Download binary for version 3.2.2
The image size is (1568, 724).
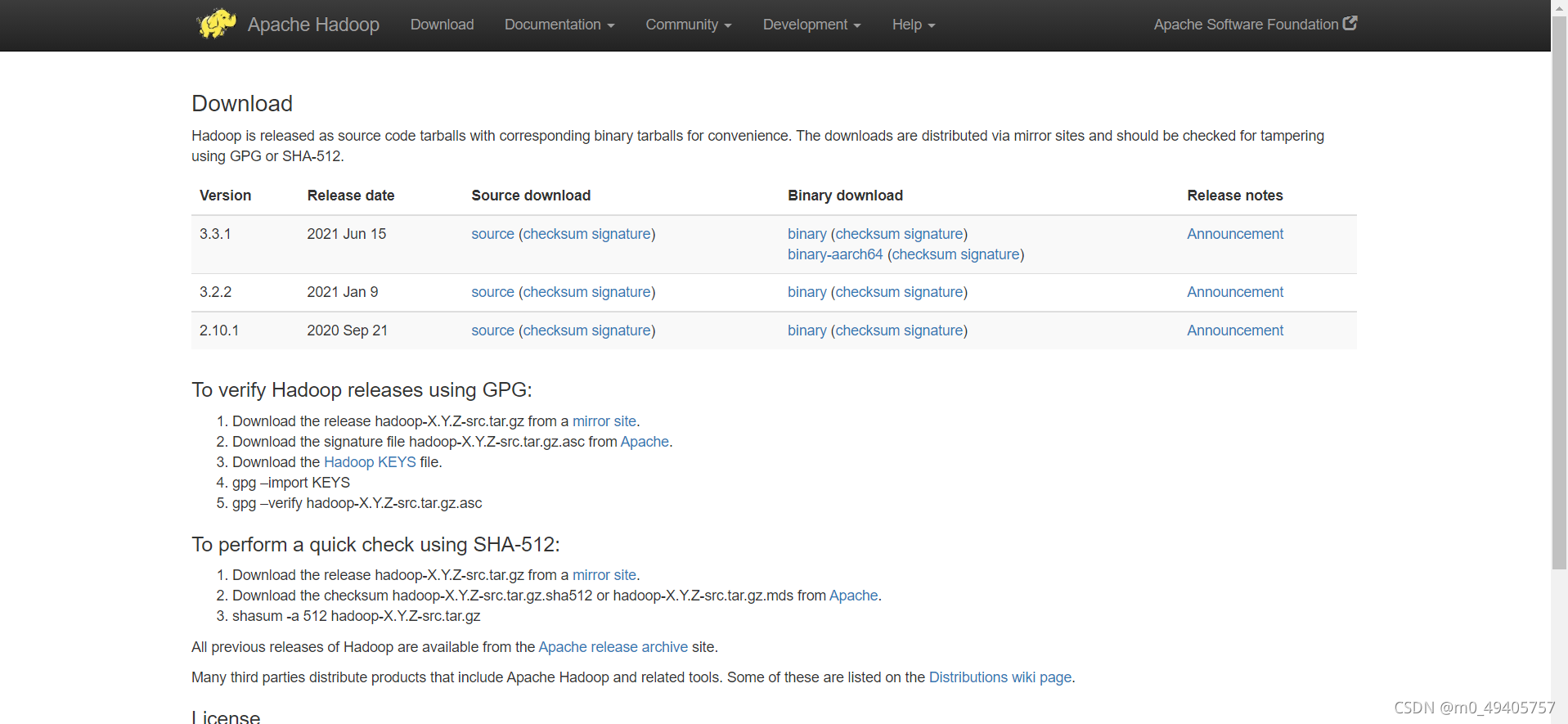click(807, 292)
